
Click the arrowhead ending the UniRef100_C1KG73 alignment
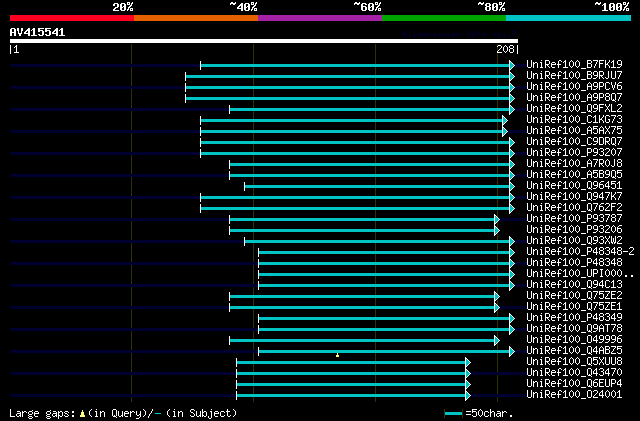point(505,120)
